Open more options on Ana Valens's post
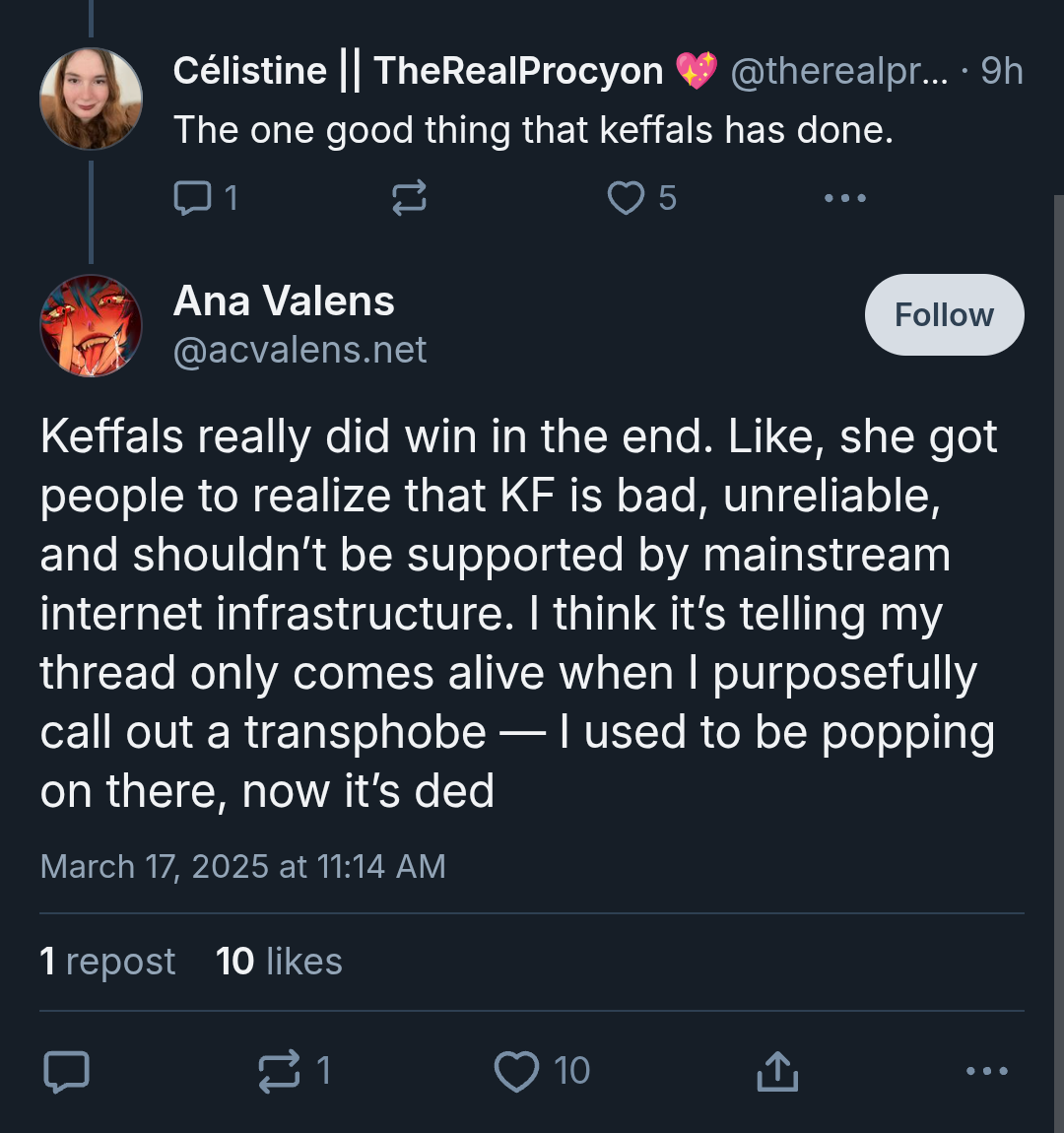This screenshot has width=1064, height=1133. coord(986,1071)
